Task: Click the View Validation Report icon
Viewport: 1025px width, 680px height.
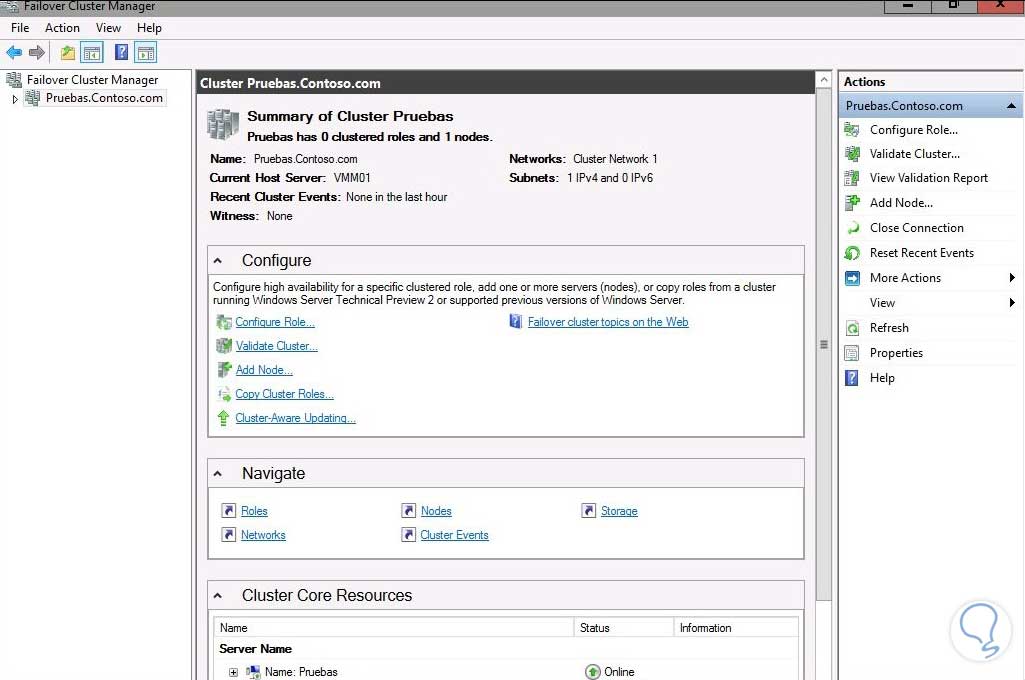Action: [x=852, y=178]
